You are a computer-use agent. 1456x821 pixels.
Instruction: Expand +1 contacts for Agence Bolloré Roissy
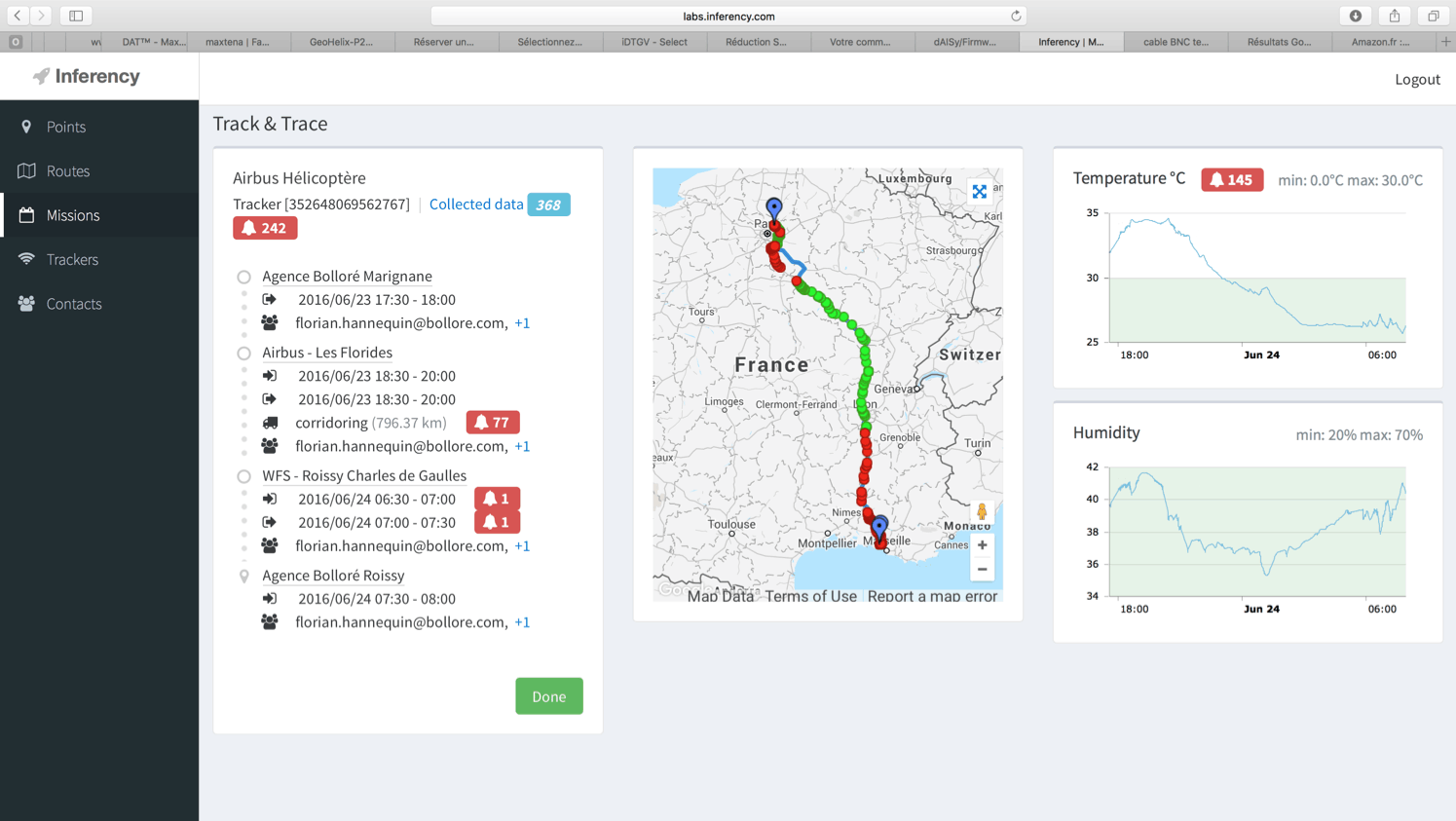522,622
